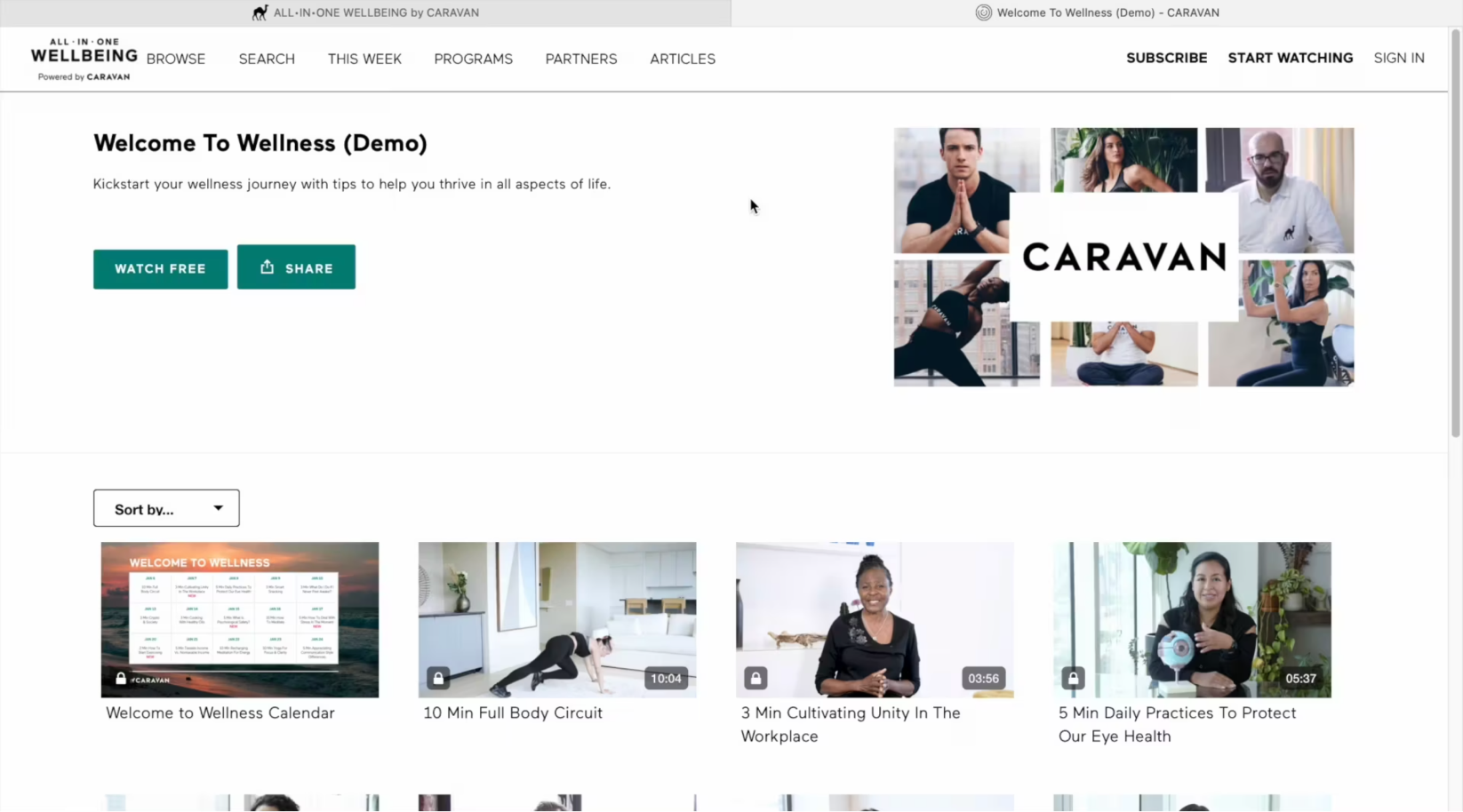Image resolution: width=1463 pixels, height=812 pixels.
Task: Click the Caravan collage banner image
Action: [1123, 257]
